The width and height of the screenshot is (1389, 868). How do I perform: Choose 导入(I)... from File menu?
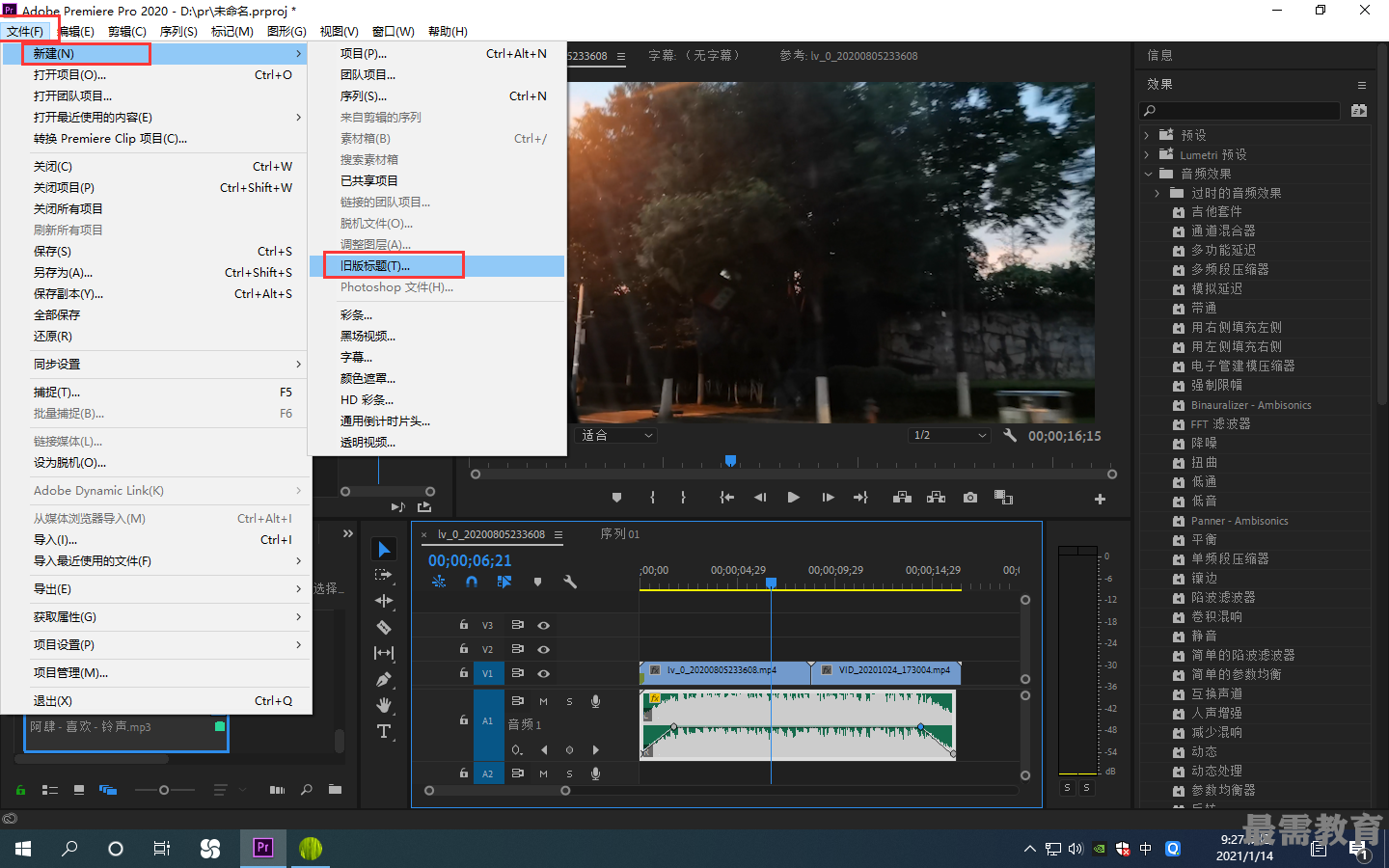156,539
